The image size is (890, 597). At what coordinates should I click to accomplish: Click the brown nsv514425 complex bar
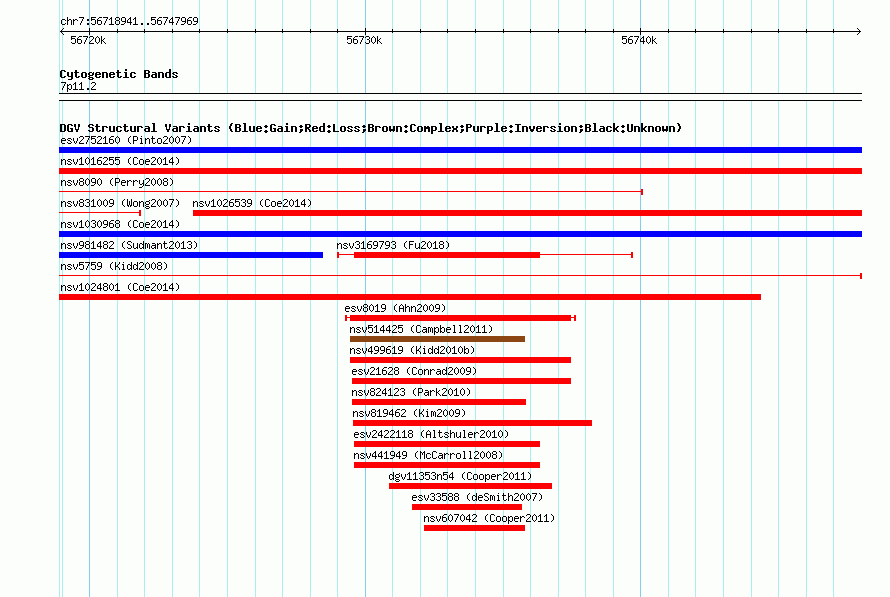point(437,339)
